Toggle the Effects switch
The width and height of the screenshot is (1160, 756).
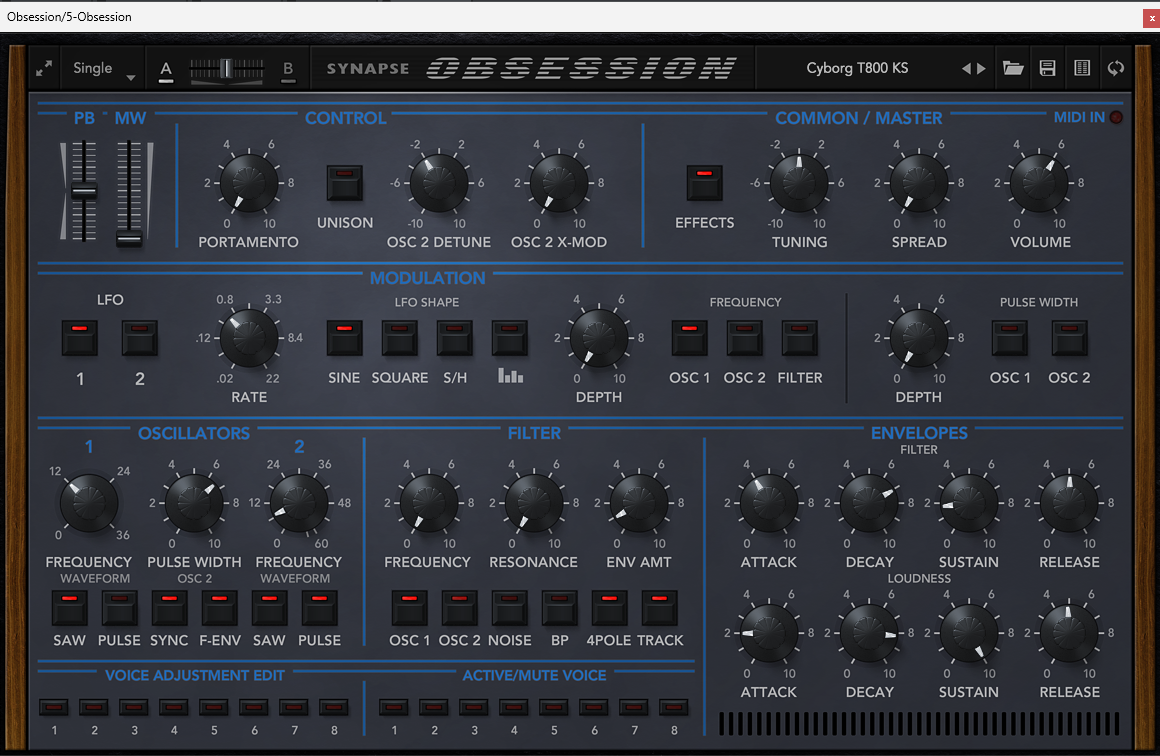click(x=704, y=183)
